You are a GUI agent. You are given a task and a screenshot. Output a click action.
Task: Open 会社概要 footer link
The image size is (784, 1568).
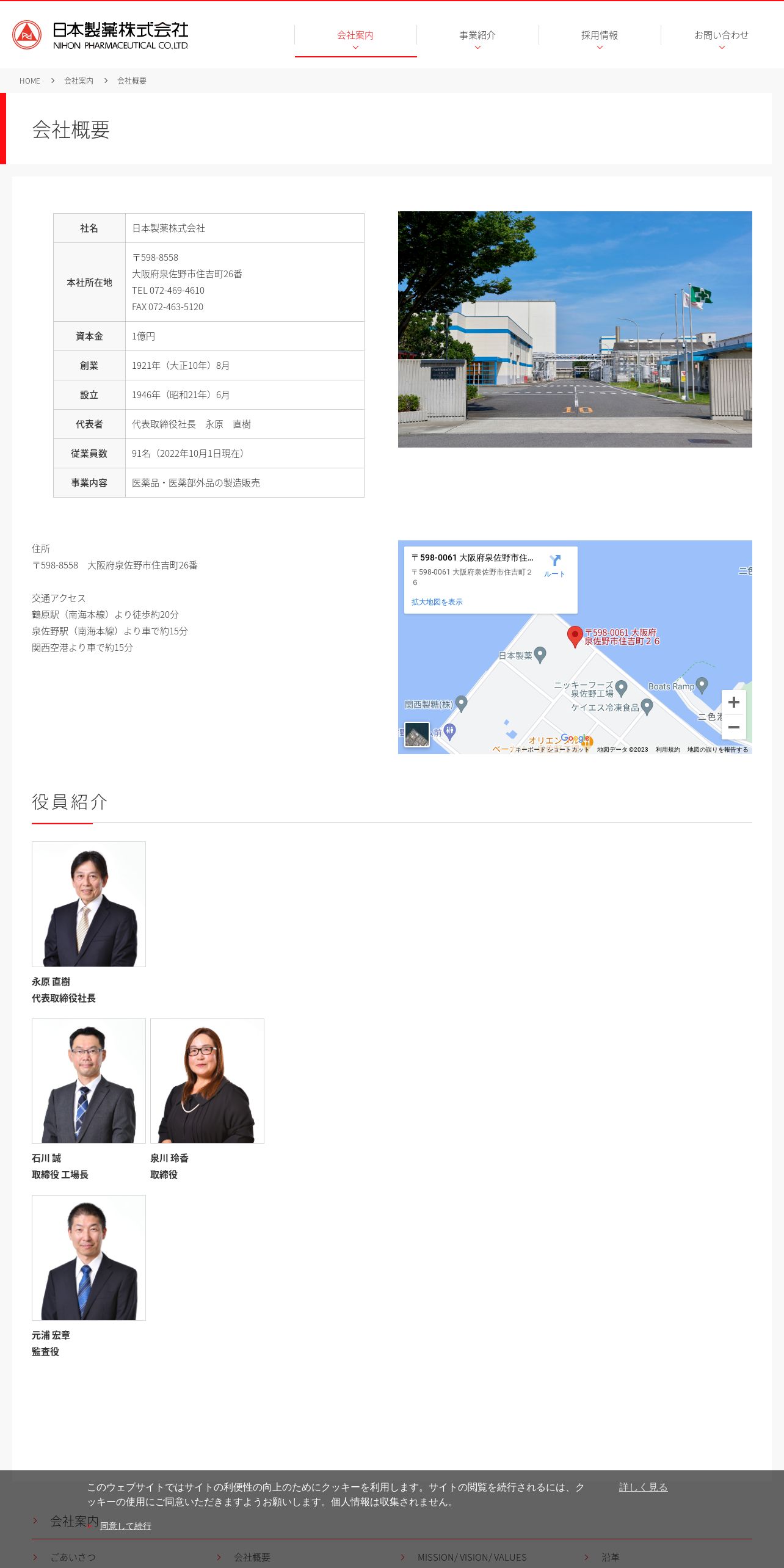[252, 1557]
